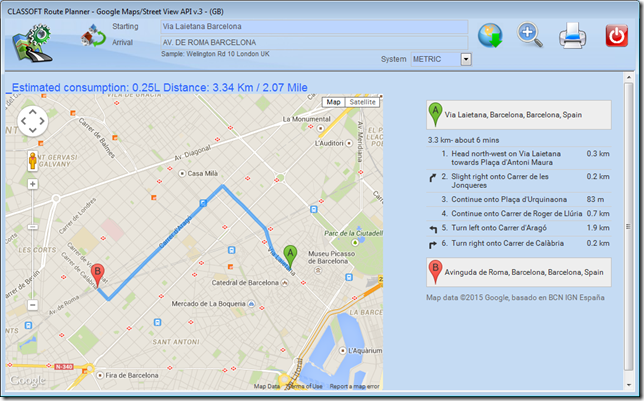Click scrollbar down arrow
Viewport: 644px width, 401px height.
[x=628, y=385]
